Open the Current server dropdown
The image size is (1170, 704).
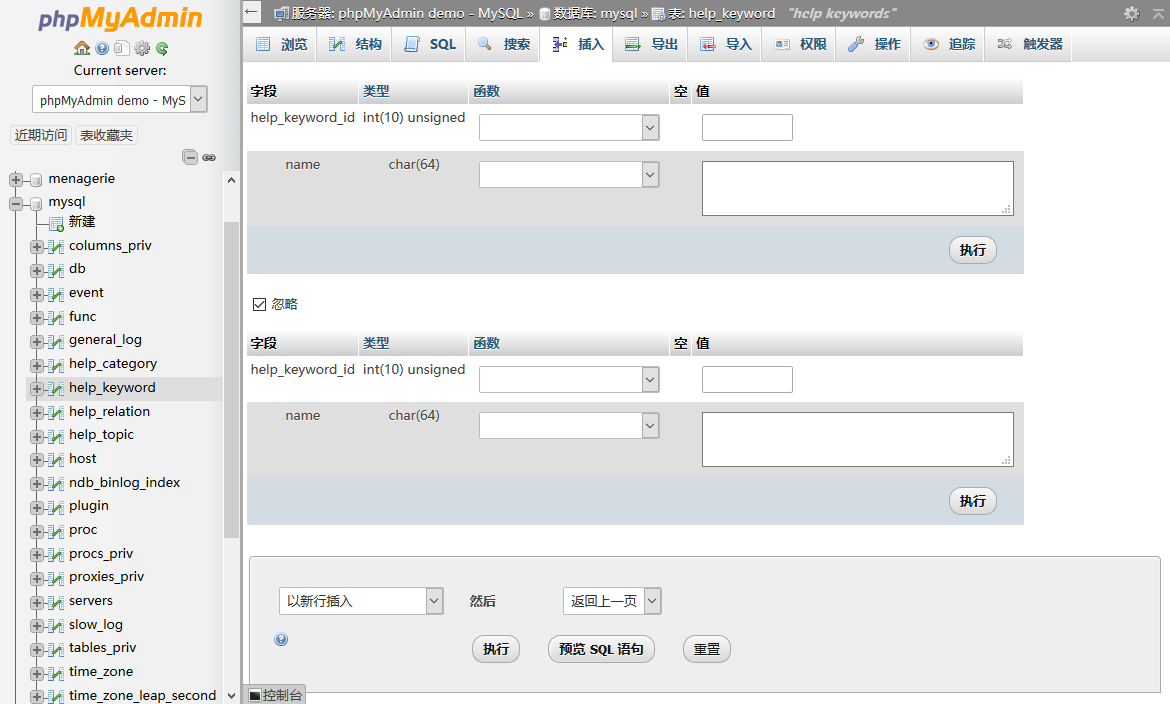pyautogui.click(x=120, y=99)
